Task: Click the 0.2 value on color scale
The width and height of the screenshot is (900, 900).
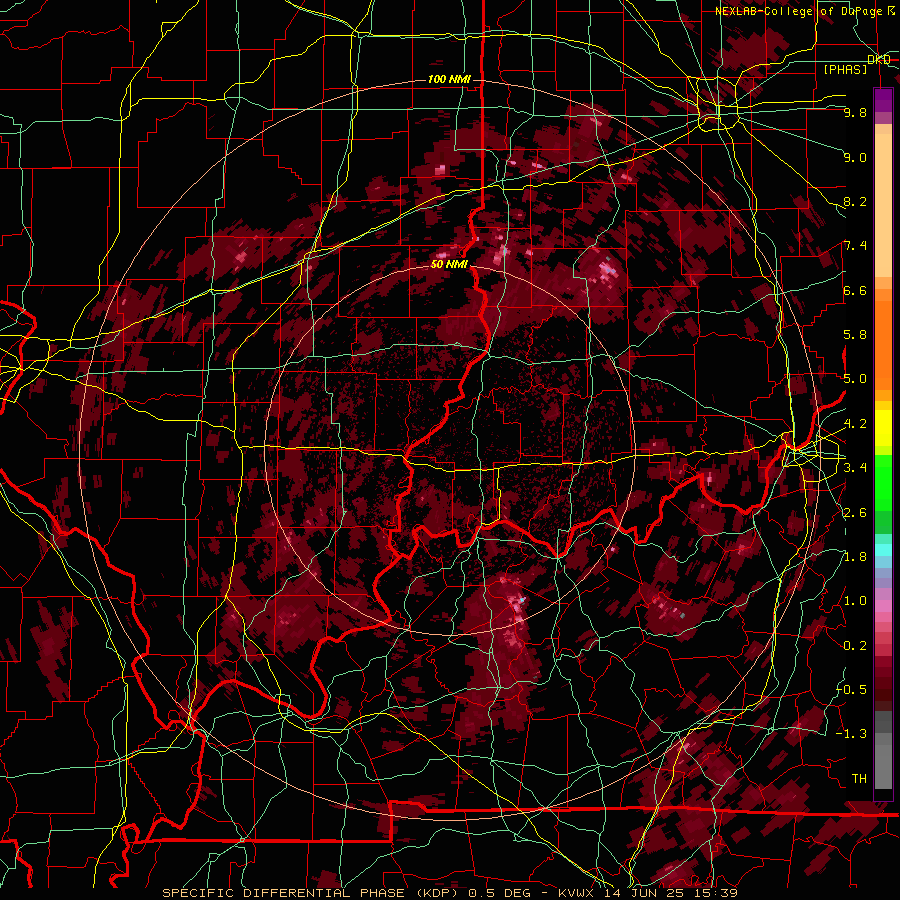Action: point(855,646)
